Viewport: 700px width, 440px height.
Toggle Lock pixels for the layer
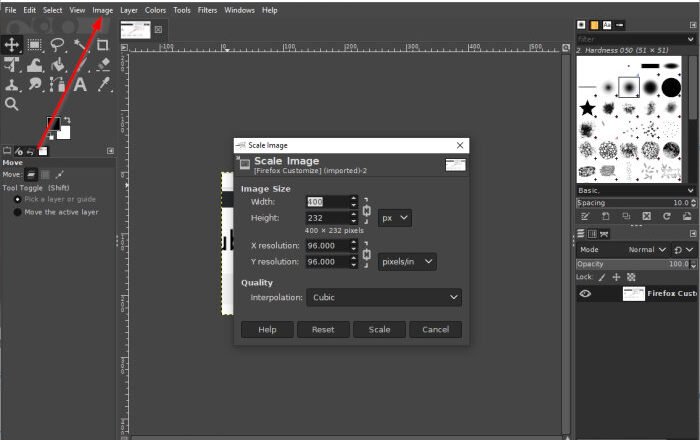coord(602,277)
